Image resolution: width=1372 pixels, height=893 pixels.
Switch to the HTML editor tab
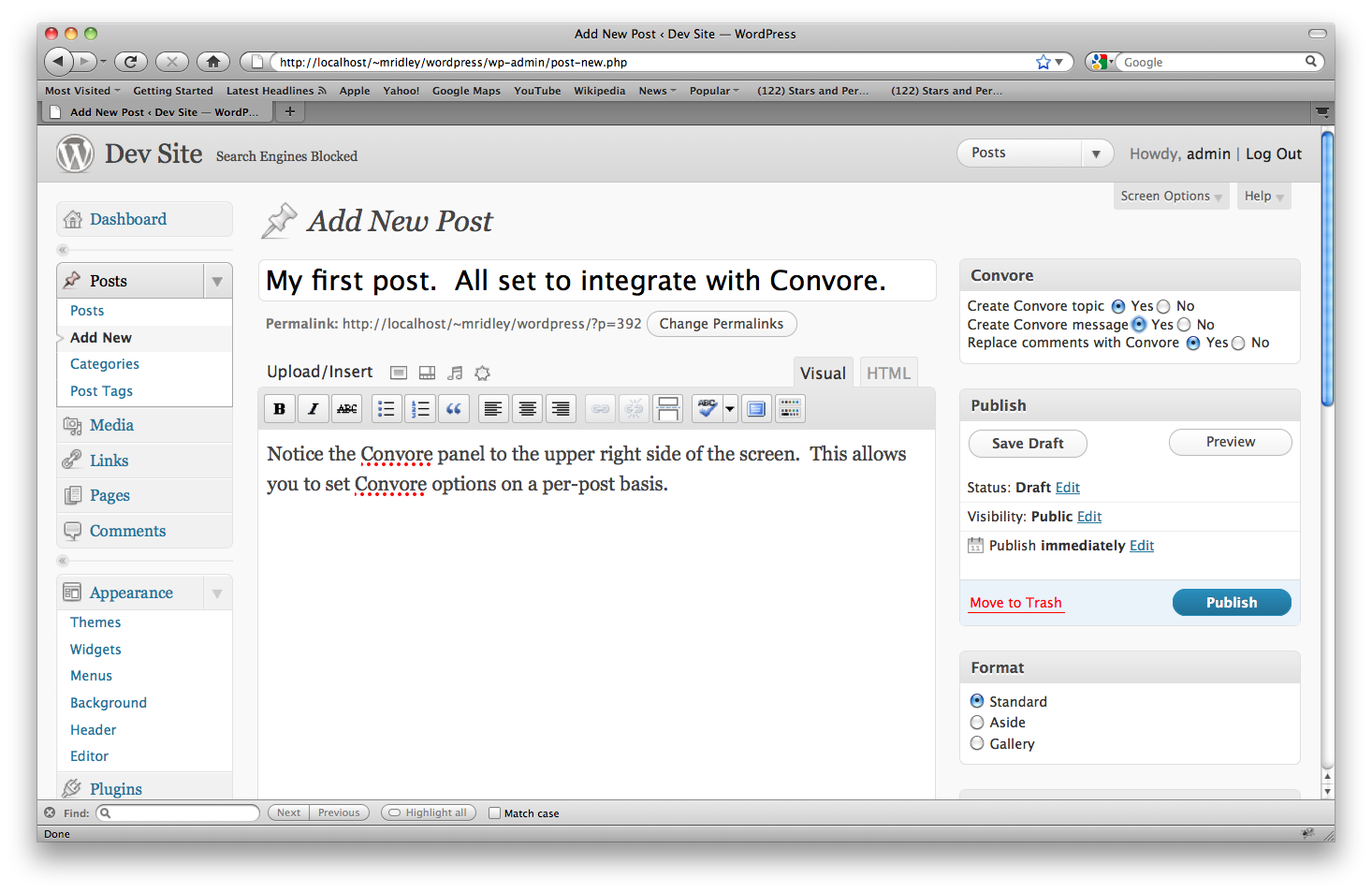(x=888, y=373)
